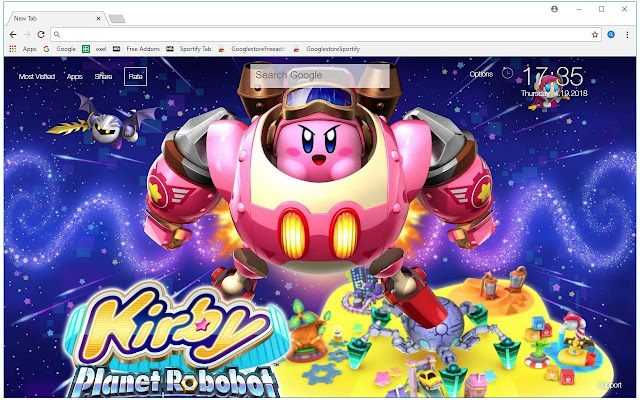Viewport: 640px width, 400px height.
Task: Go back using the browser back arrow
Action: [x=13, y=35]
